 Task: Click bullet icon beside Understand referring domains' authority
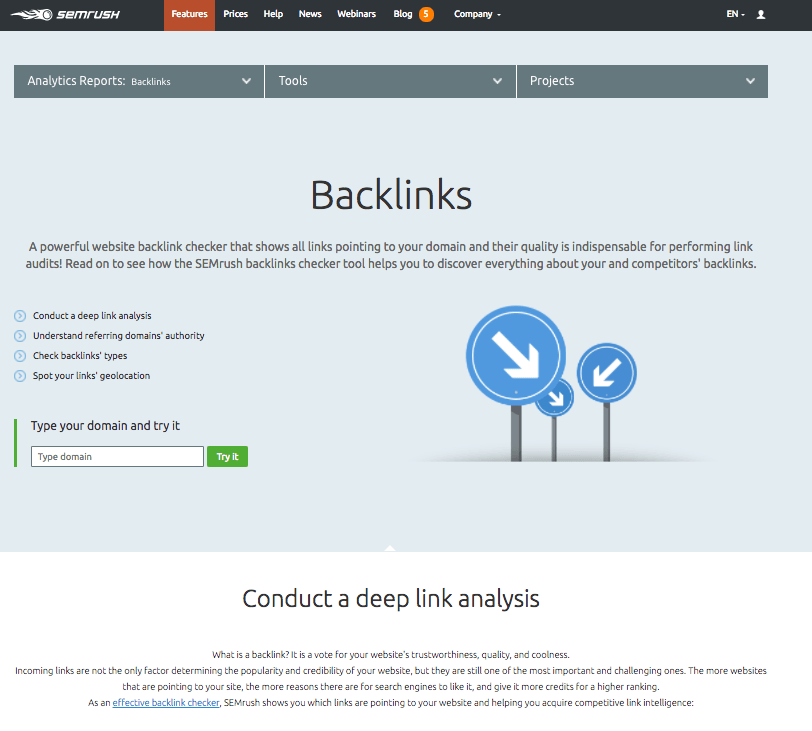20,336
